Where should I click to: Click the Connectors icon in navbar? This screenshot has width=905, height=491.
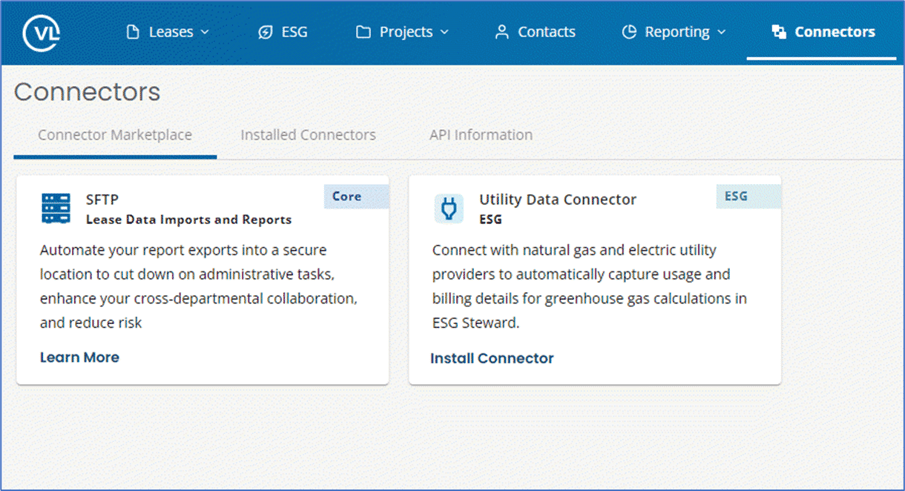(779, 32)
